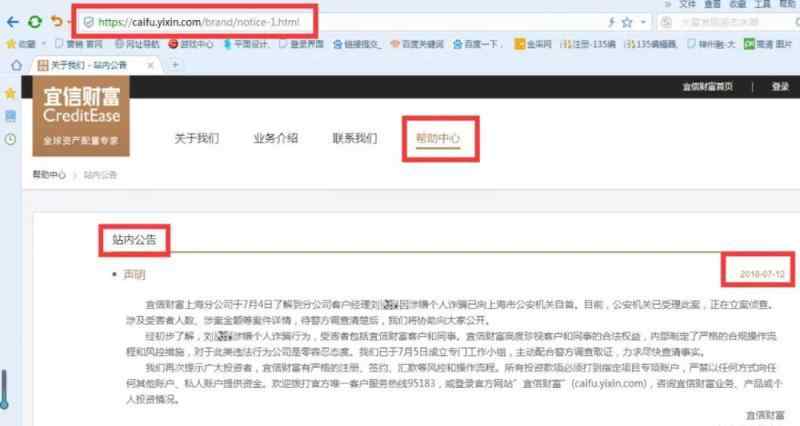Reload the page with the green refresh icon
The width and height of the screenshot is (800, 426).
35,22
